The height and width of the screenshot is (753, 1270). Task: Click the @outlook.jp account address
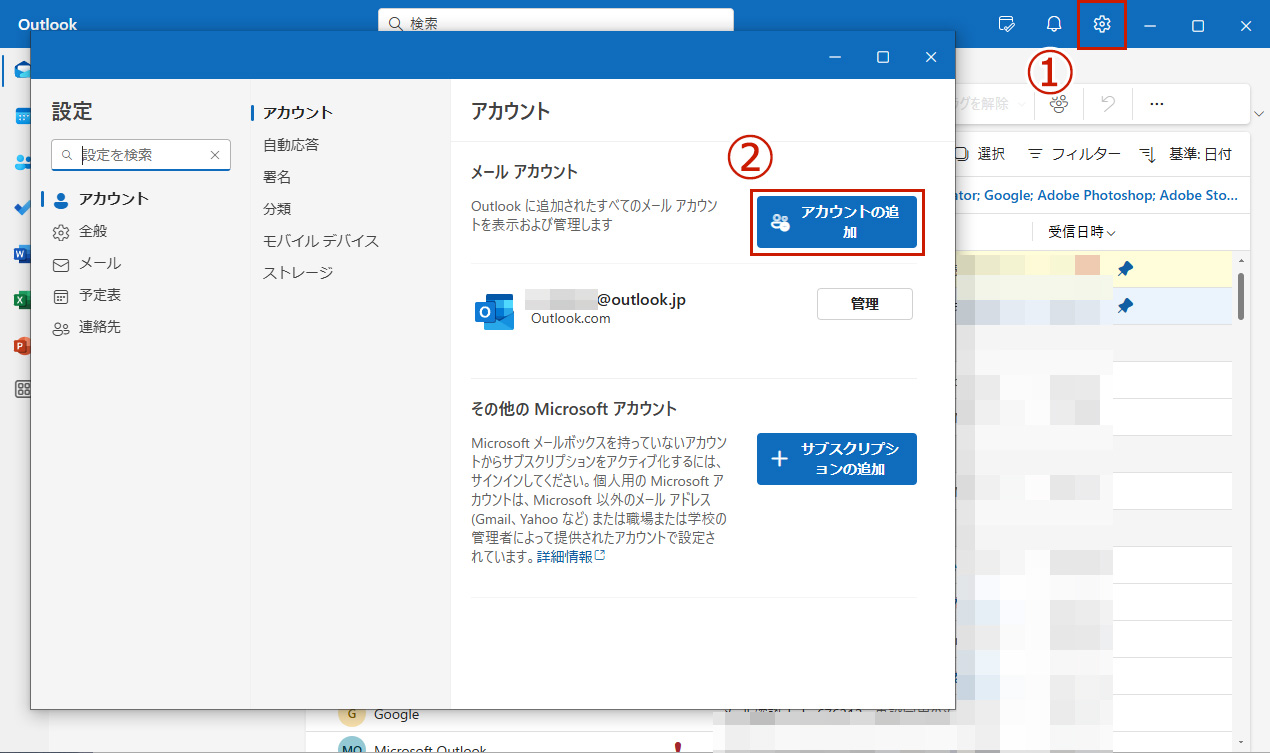[x=605, y=299]
